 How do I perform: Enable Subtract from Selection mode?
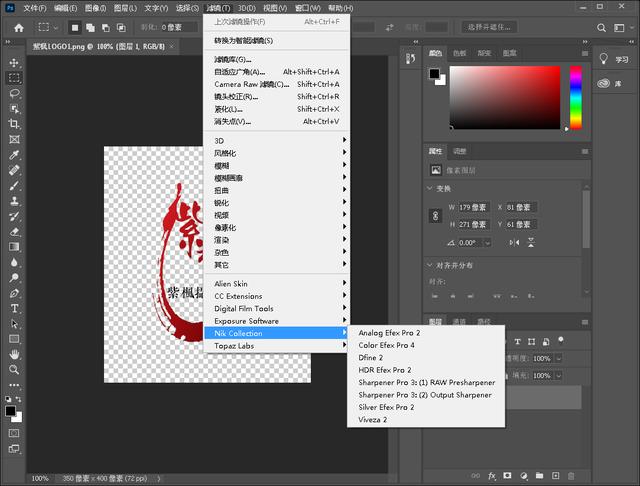click(x=106, y=28)
